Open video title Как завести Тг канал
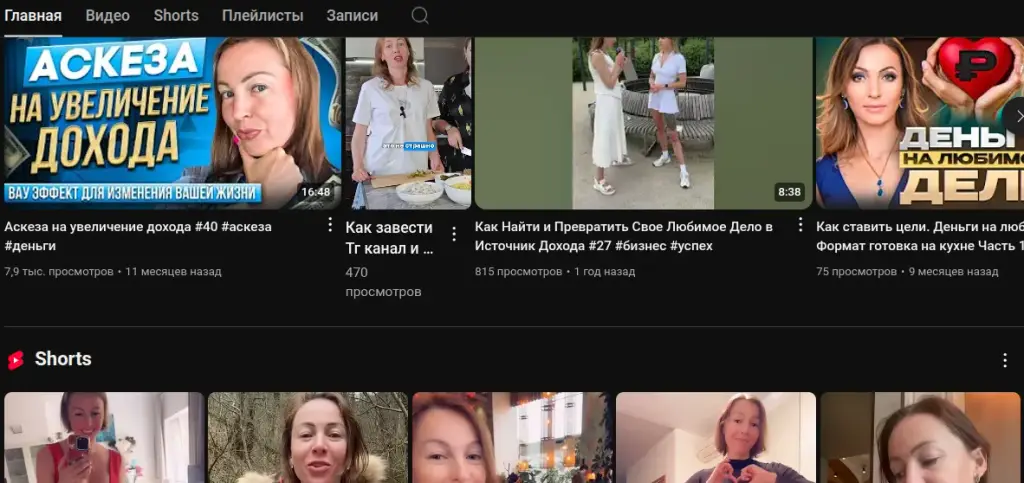This screenshot has width=1024, height=483. [x=389, y=238]
